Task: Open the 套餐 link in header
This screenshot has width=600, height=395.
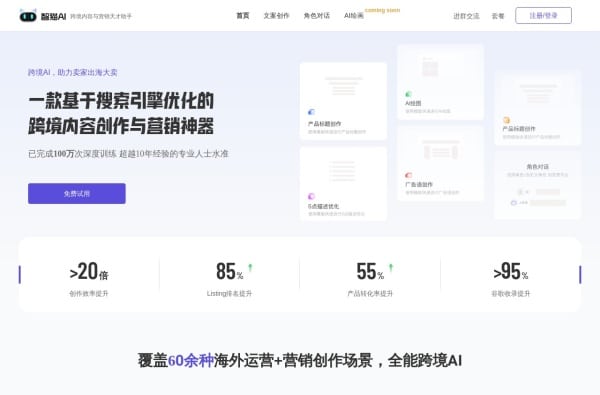Action: 498,16
